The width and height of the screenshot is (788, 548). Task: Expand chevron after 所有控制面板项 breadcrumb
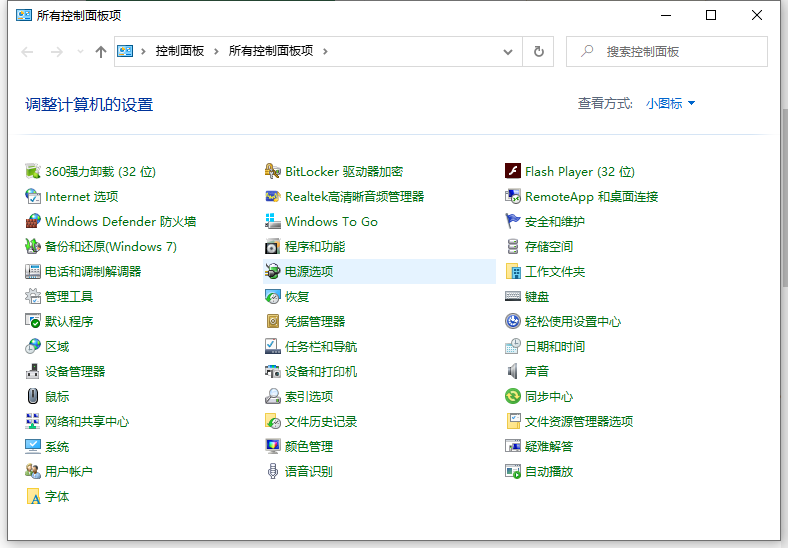[325, 51]
